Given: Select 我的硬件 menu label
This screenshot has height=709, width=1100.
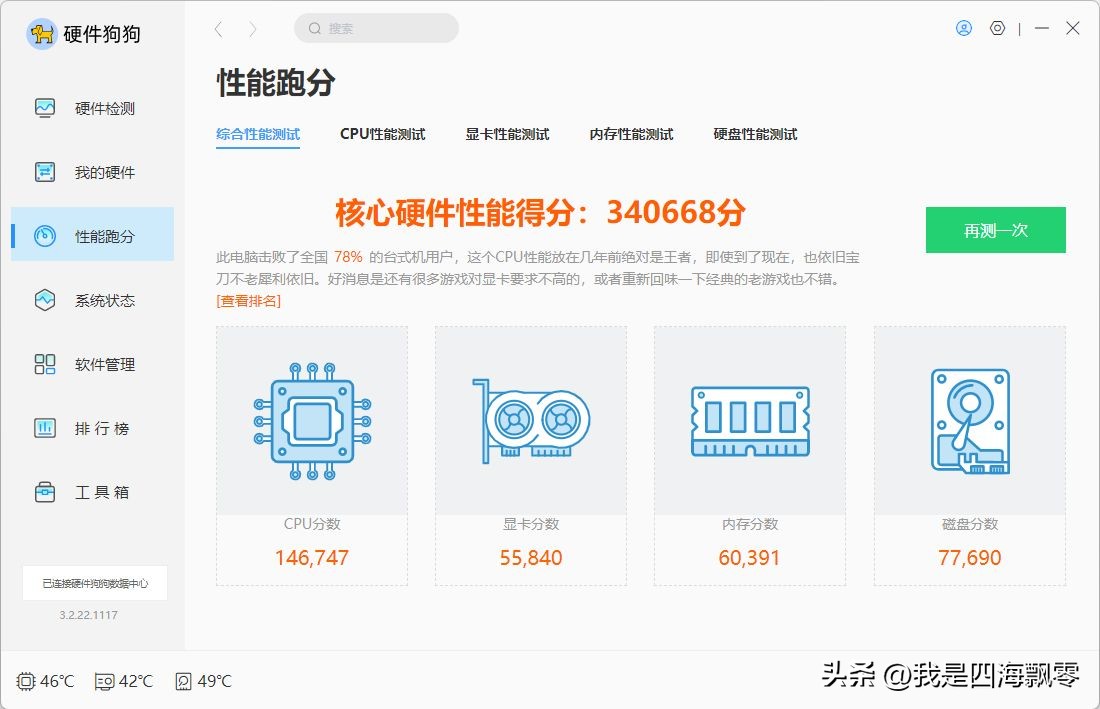Looking at the screenshot, I should pos(105,173).
